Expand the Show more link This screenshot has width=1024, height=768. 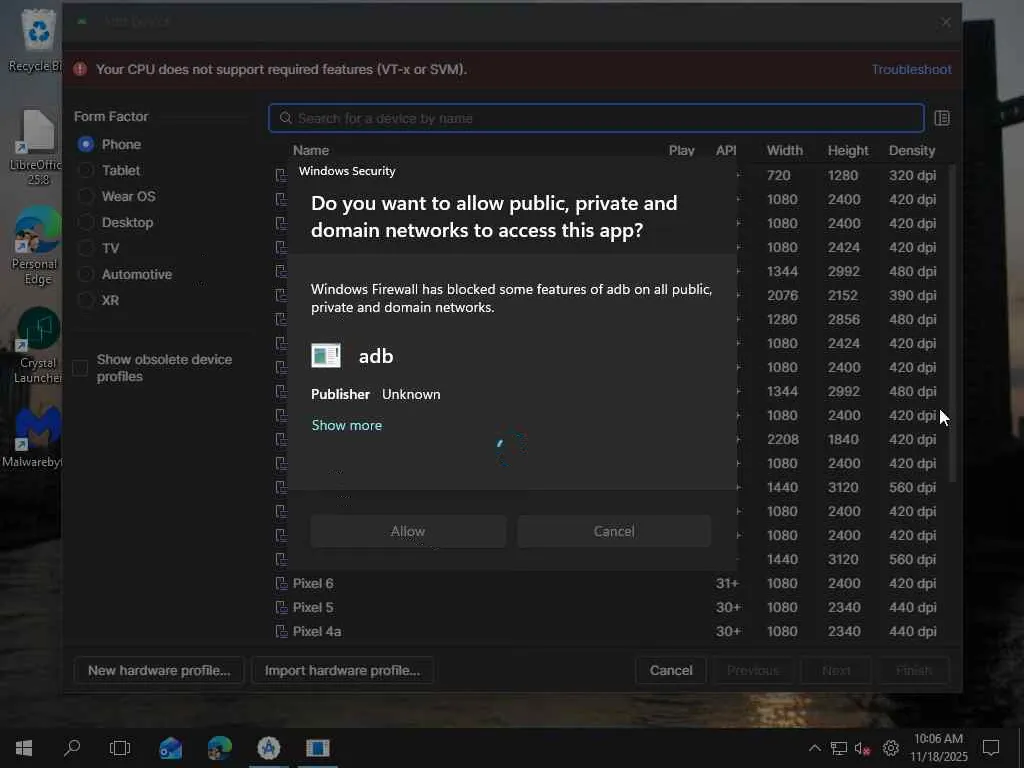(x=347, y=425)
